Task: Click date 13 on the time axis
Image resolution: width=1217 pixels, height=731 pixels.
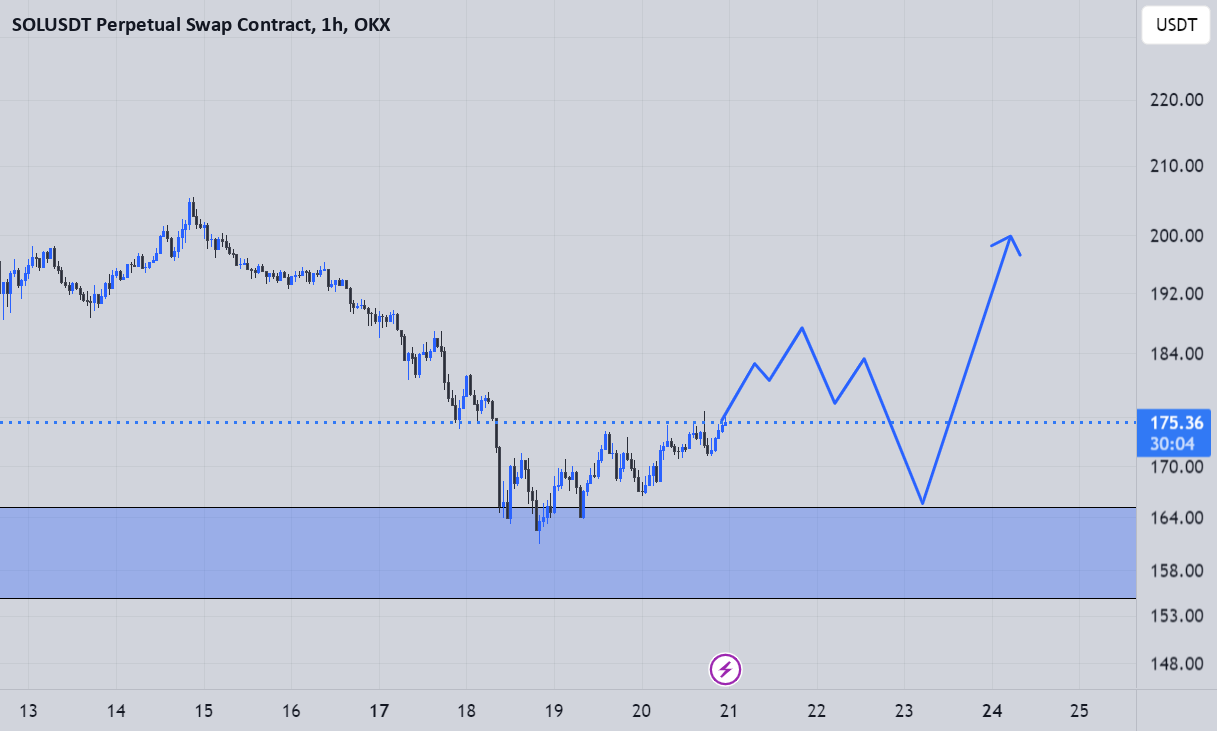Action: point(29,711)
